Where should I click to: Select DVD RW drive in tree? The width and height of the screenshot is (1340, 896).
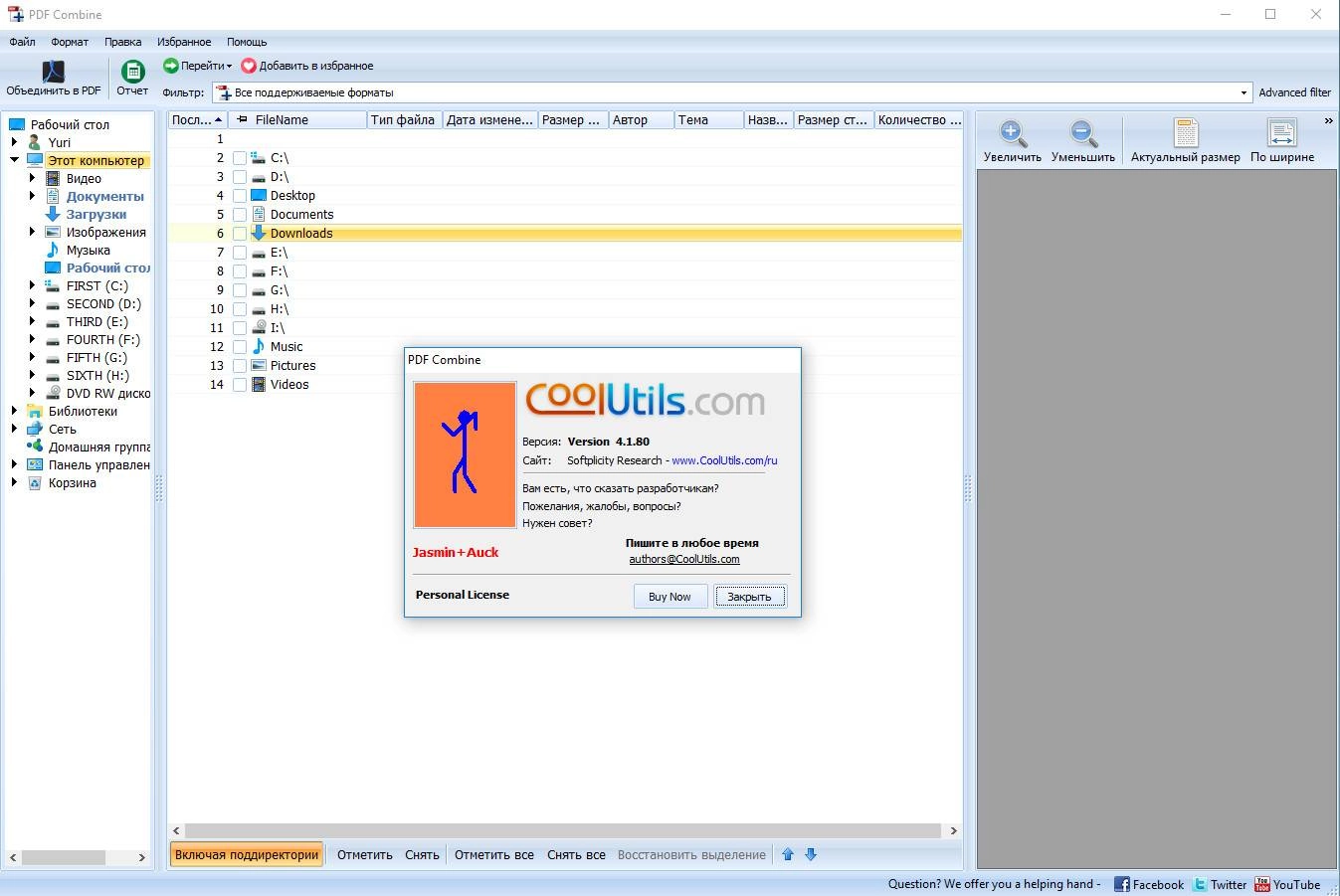[x=107, y=394]
